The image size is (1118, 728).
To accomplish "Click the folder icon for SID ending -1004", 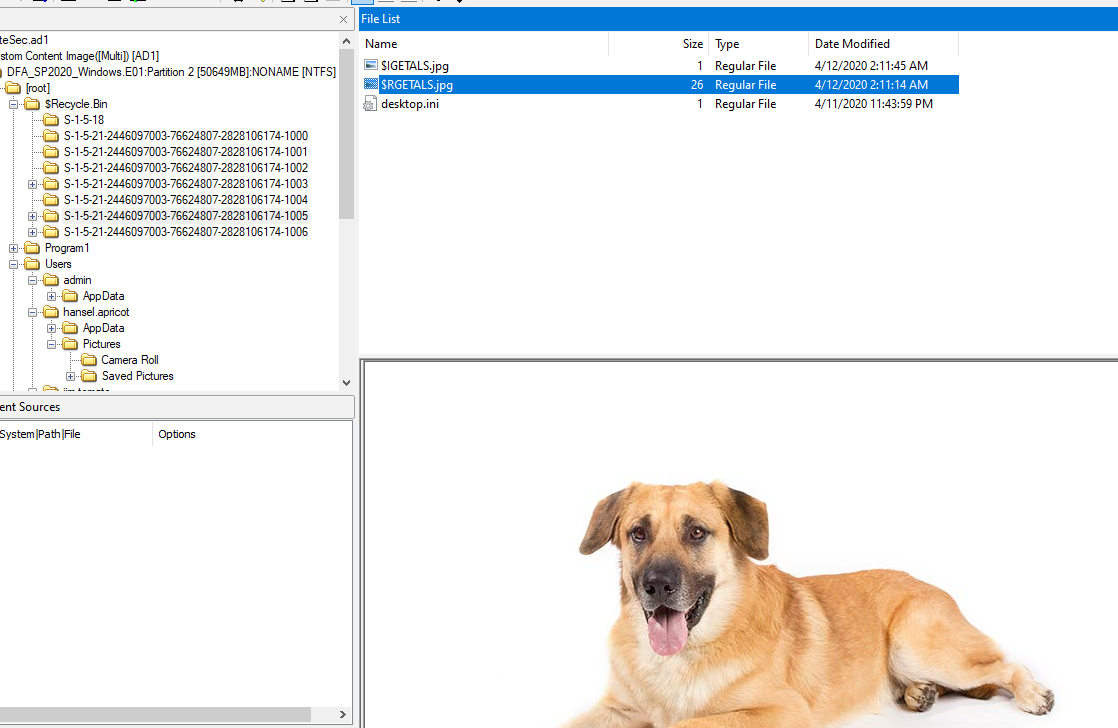I will [51, 200].
